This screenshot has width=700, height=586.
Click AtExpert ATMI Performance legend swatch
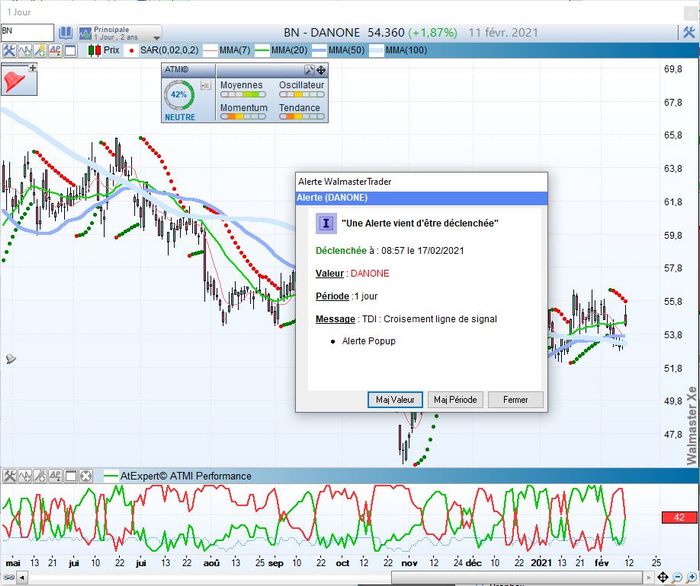coord(111,476)
